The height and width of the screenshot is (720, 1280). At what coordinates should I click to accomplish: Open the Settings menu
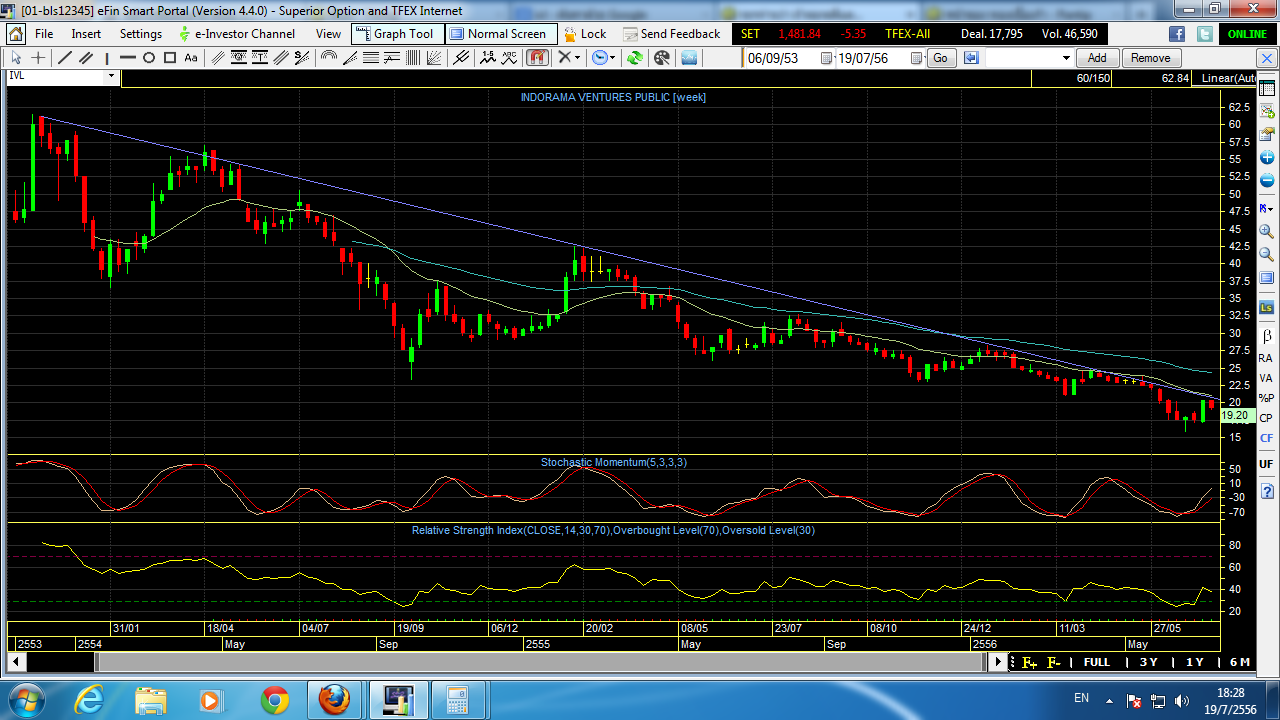click(x=141, y=33)
